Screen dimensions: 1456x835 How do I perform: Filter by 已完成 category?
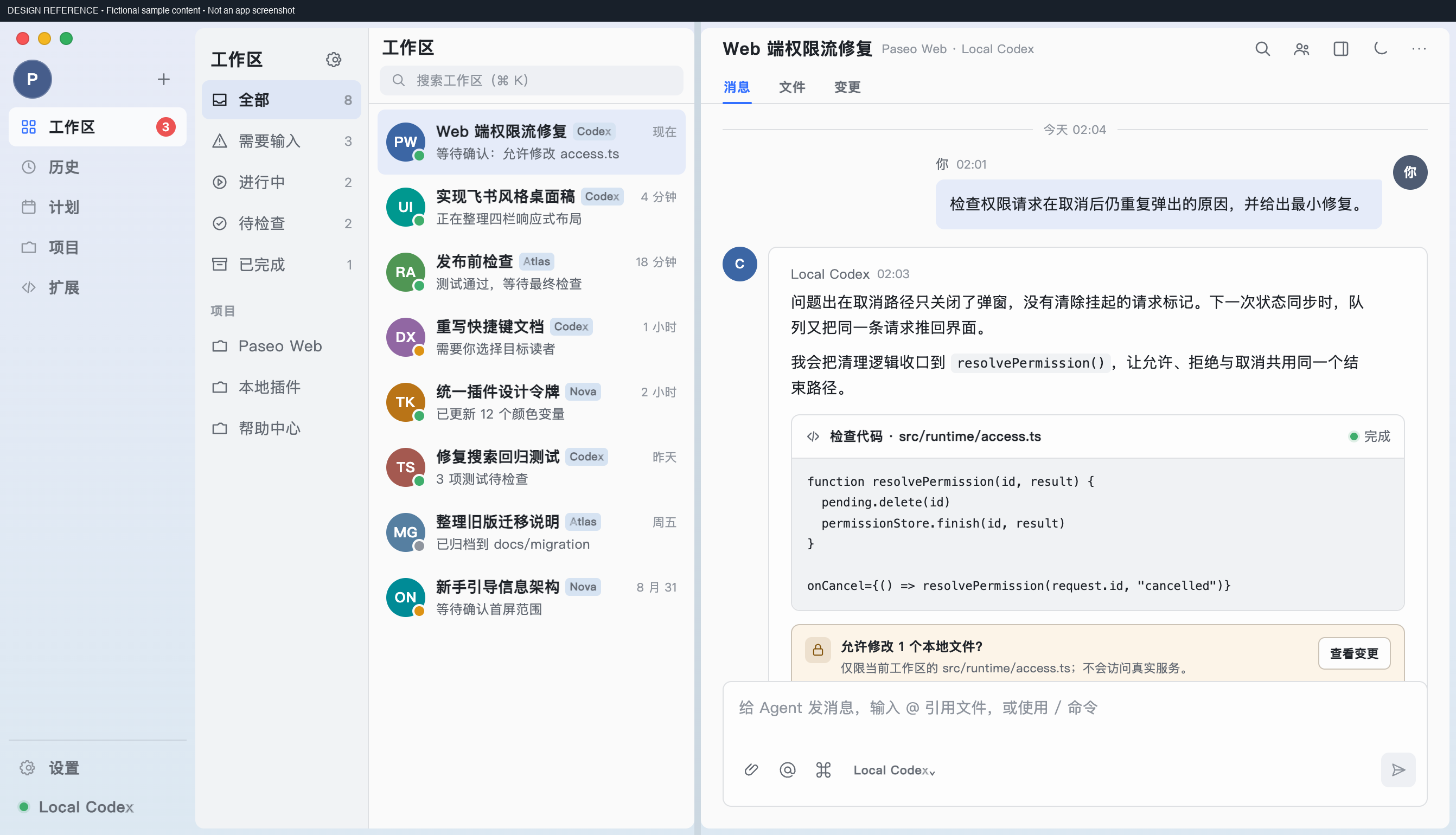pyautogui.click(x=281, y=265)
